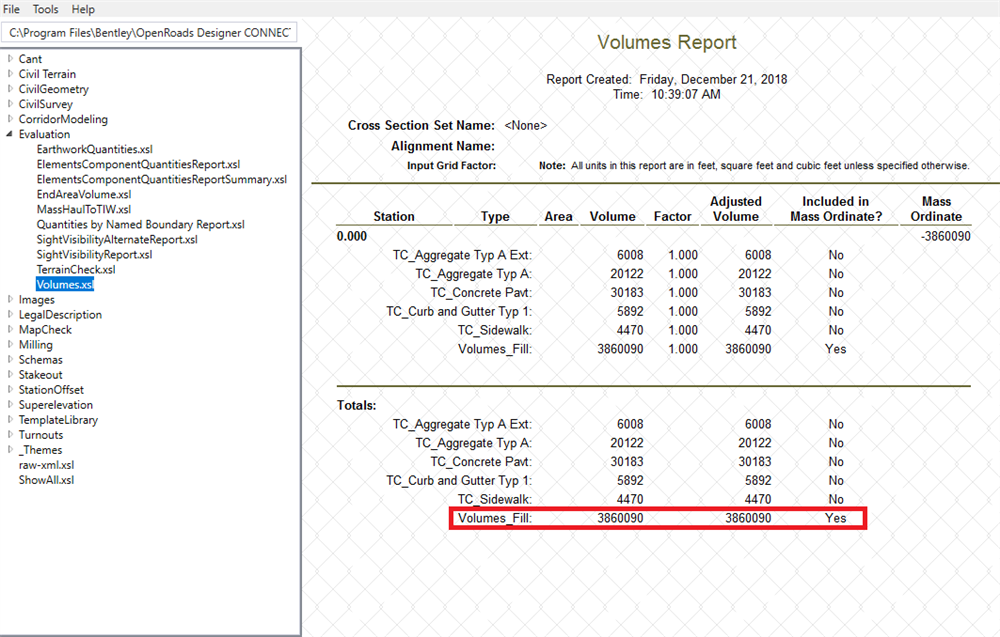The width and height of the screenshot is (1000, 637).
Task: Select the TemplateLibrary folder label
Action: (58, 420)
